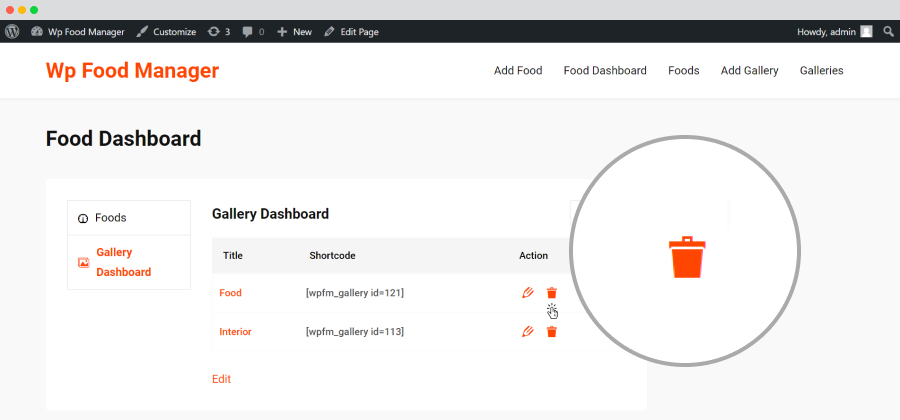Click the dashboard gauge icon in admin bar
The height and width of the screenshot is (420, 900).
(37, 32)
